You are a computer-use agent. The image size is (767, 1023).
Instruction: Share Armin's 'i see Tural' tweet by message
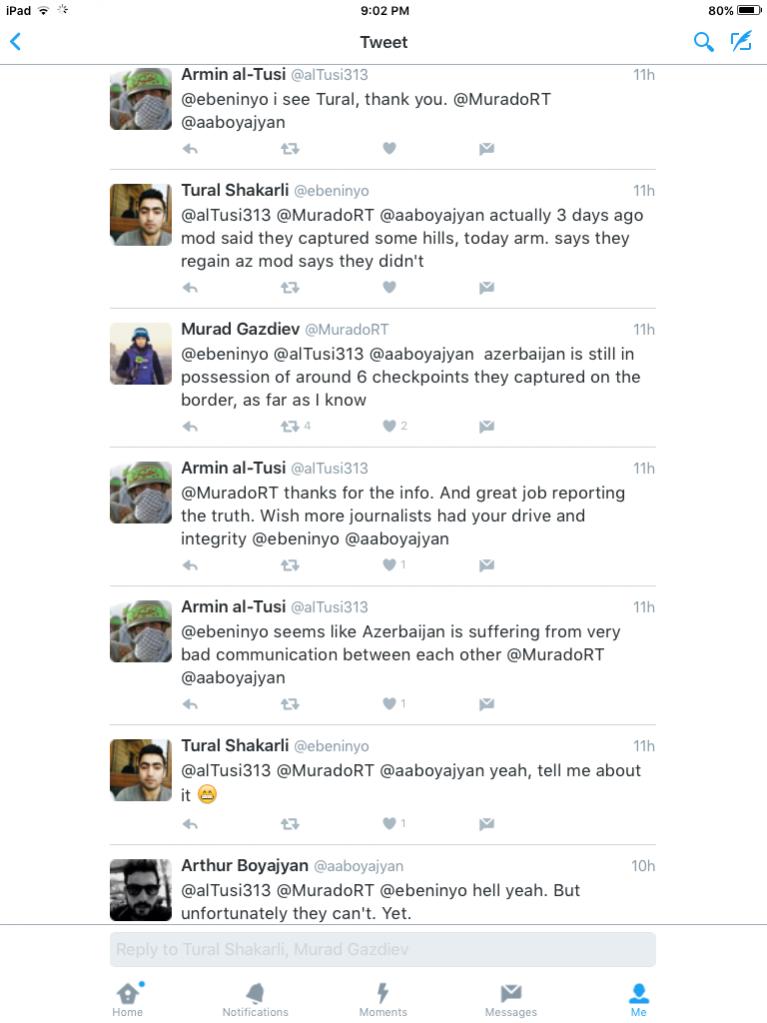tap(486, 148)
